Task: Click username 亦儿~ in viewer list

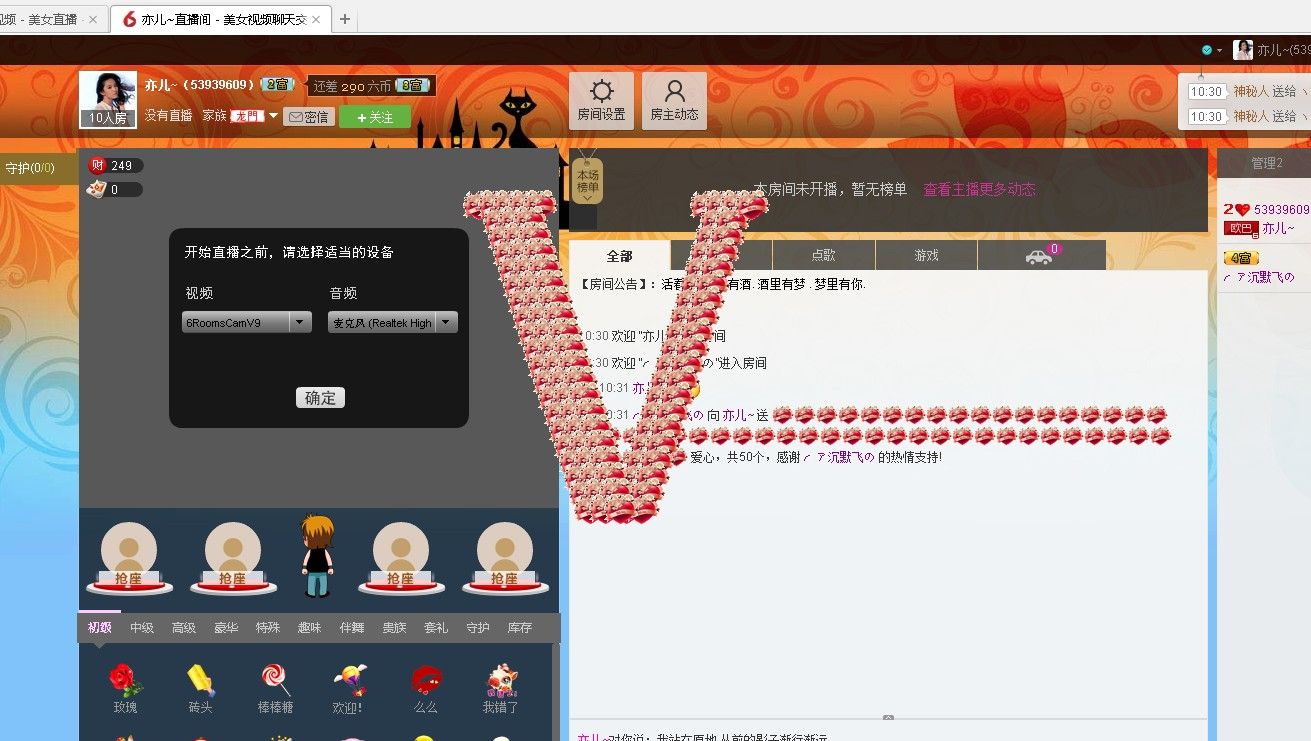Action: pyautogui.click(x=1278, y=228)
